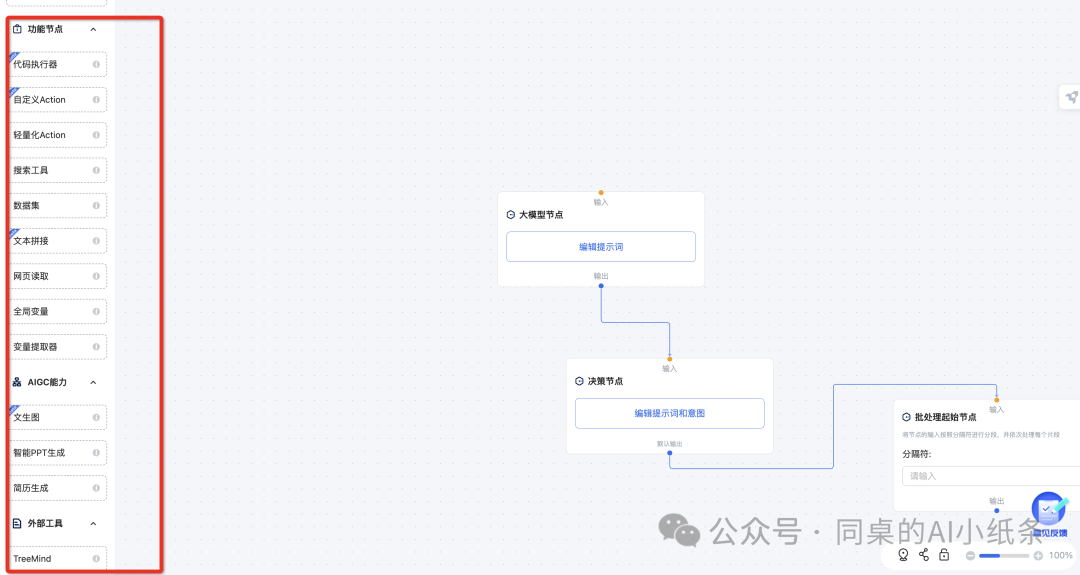
Task: Click the zoom in plus button
Action: pyautogui.click(x=1038, y=556)
